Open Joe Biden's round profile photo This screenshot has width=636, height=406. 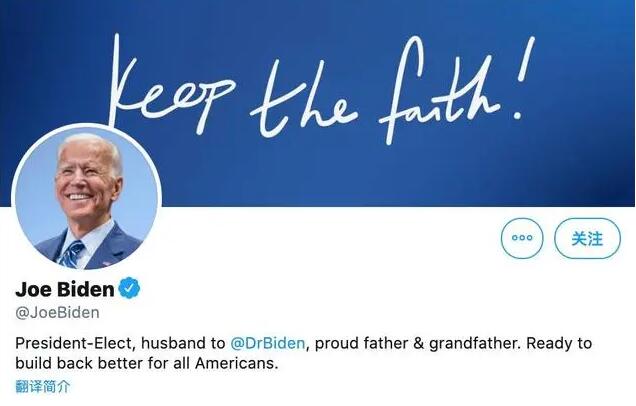pyautogui.click(x=86, y=203)
